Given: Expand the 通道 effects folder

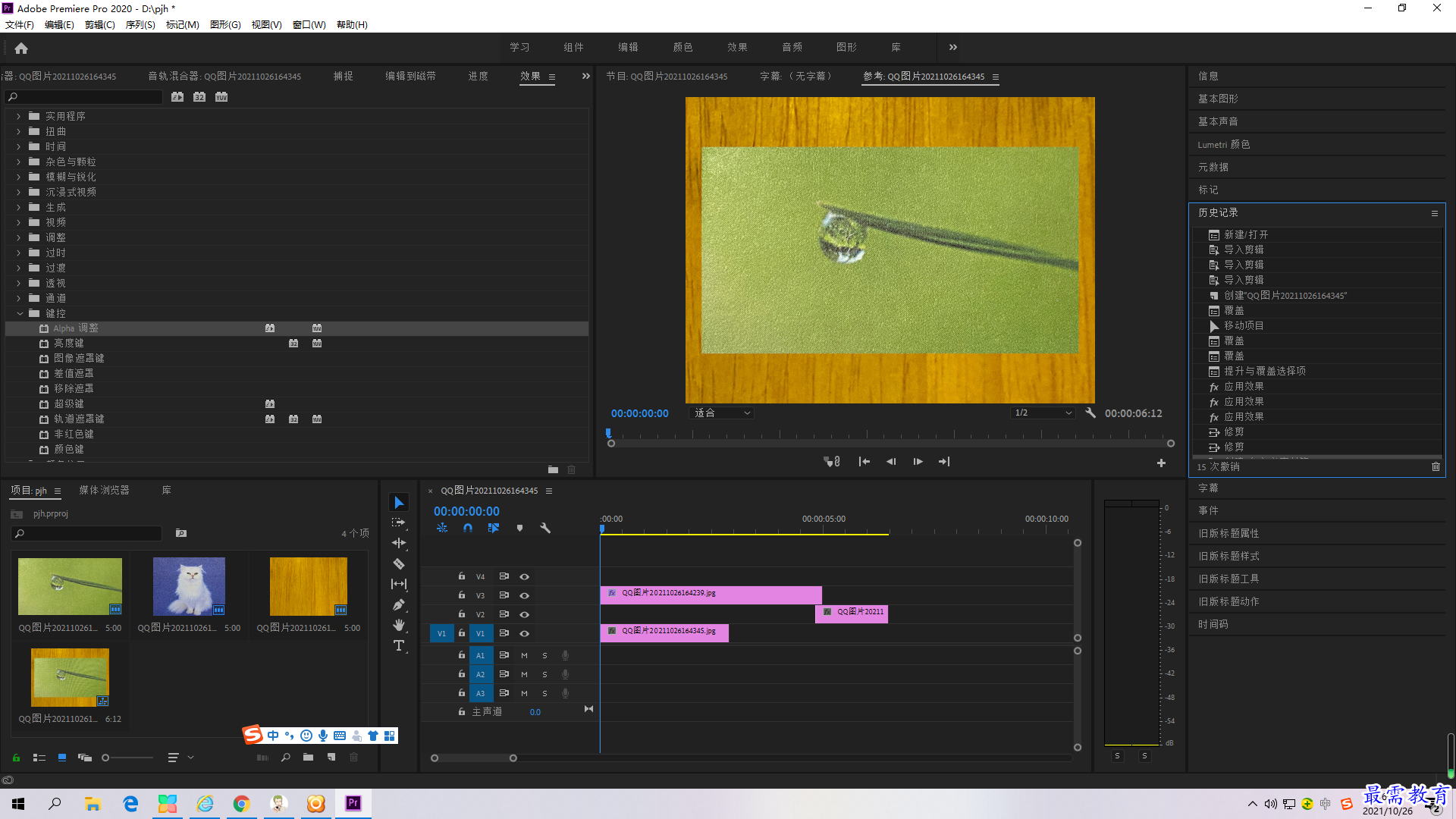Looking at the screenshot, I should point(19,298).
